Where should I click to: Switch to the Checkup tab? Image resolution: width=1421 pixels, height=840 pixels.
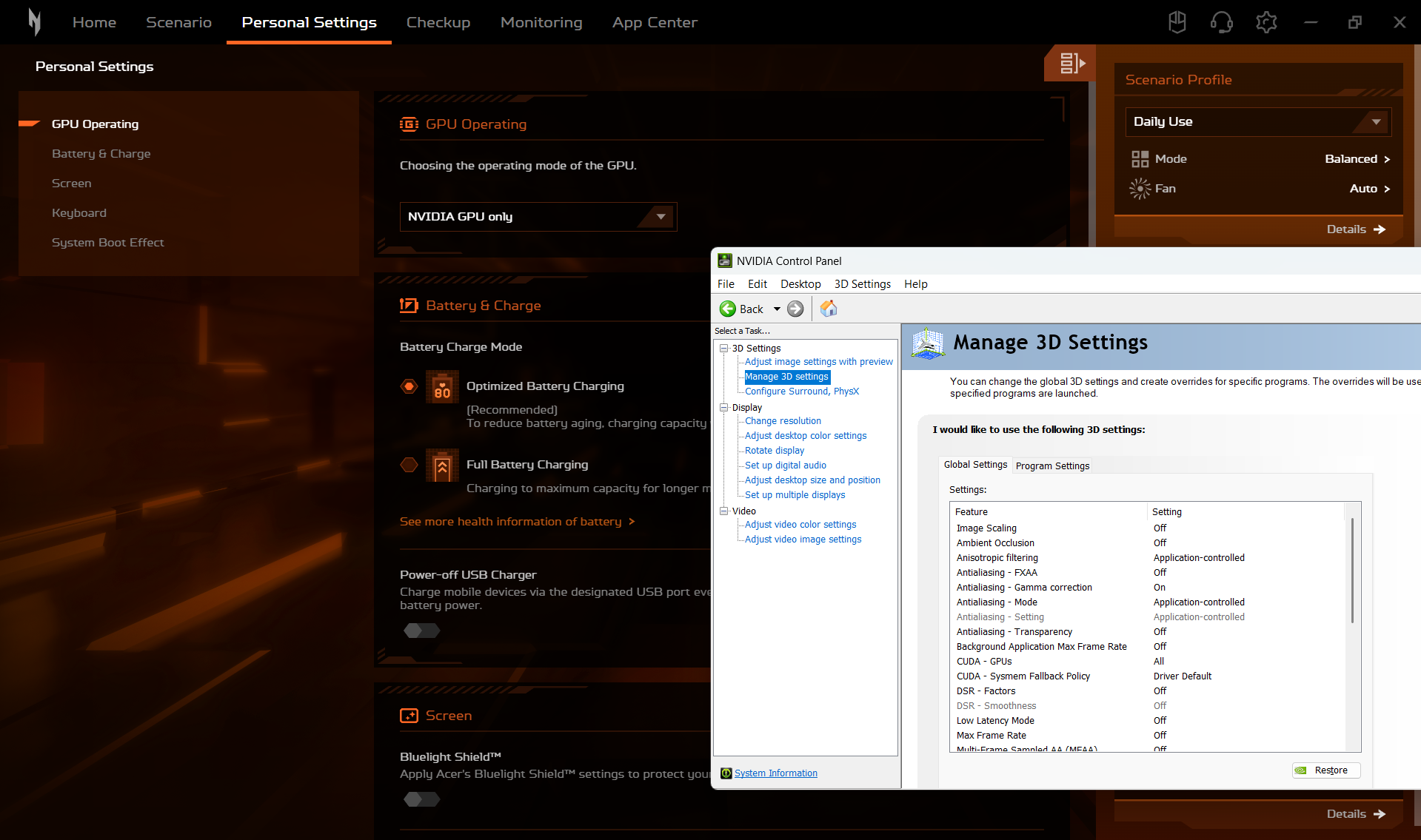(438, 22)
